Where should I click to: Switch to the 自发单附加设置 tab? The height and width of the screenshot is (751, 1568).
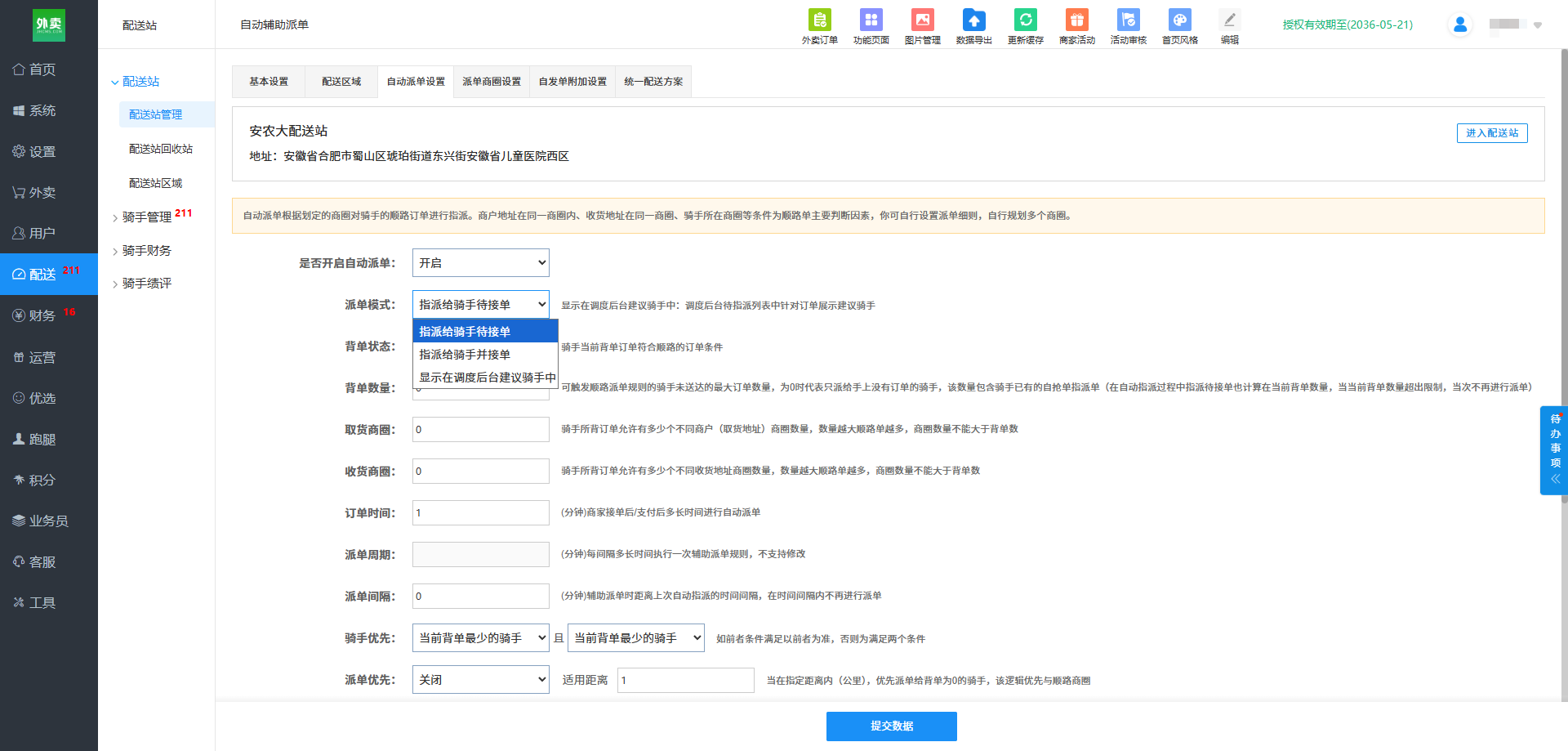pos(572,82)
